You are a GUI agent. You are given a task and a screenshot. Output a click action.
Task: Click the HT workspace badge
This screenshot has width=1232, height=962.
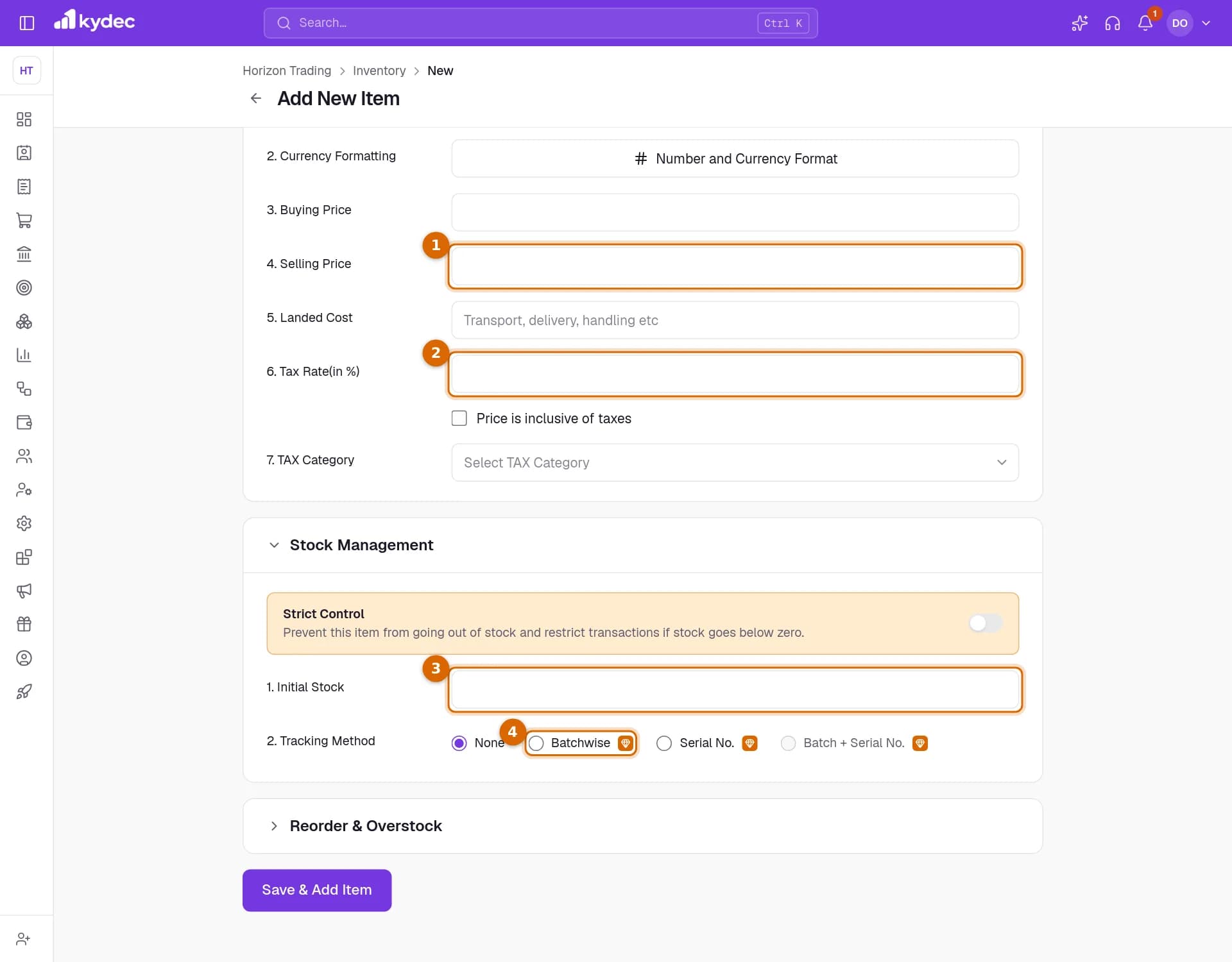tap(26, 71)
